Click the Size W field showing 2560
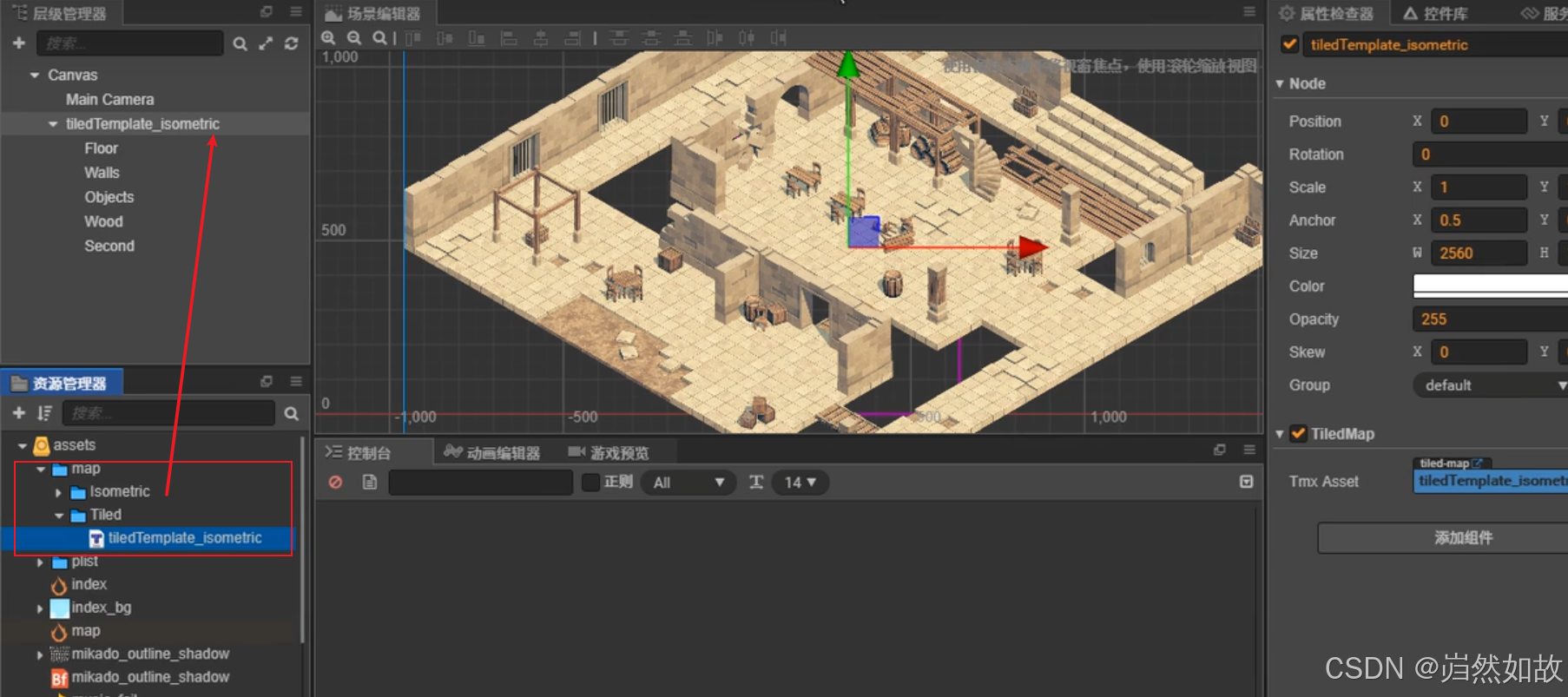Viewport: 1568px width, 697px height. [x=1479, y=253]
